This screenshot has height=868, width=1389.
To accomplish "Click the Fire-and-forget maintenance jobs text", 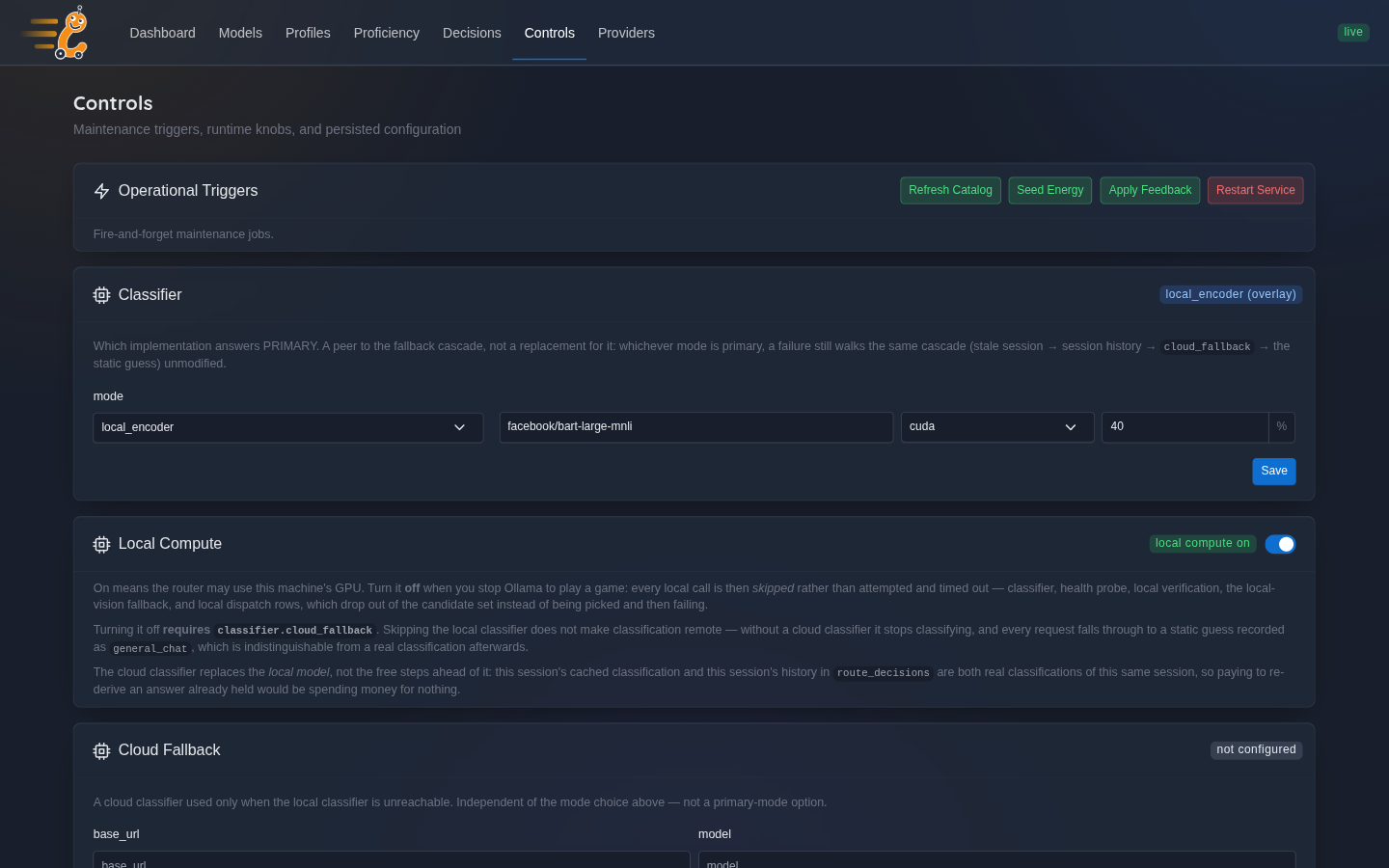I will pyautogui.click(x=183, y=234).
